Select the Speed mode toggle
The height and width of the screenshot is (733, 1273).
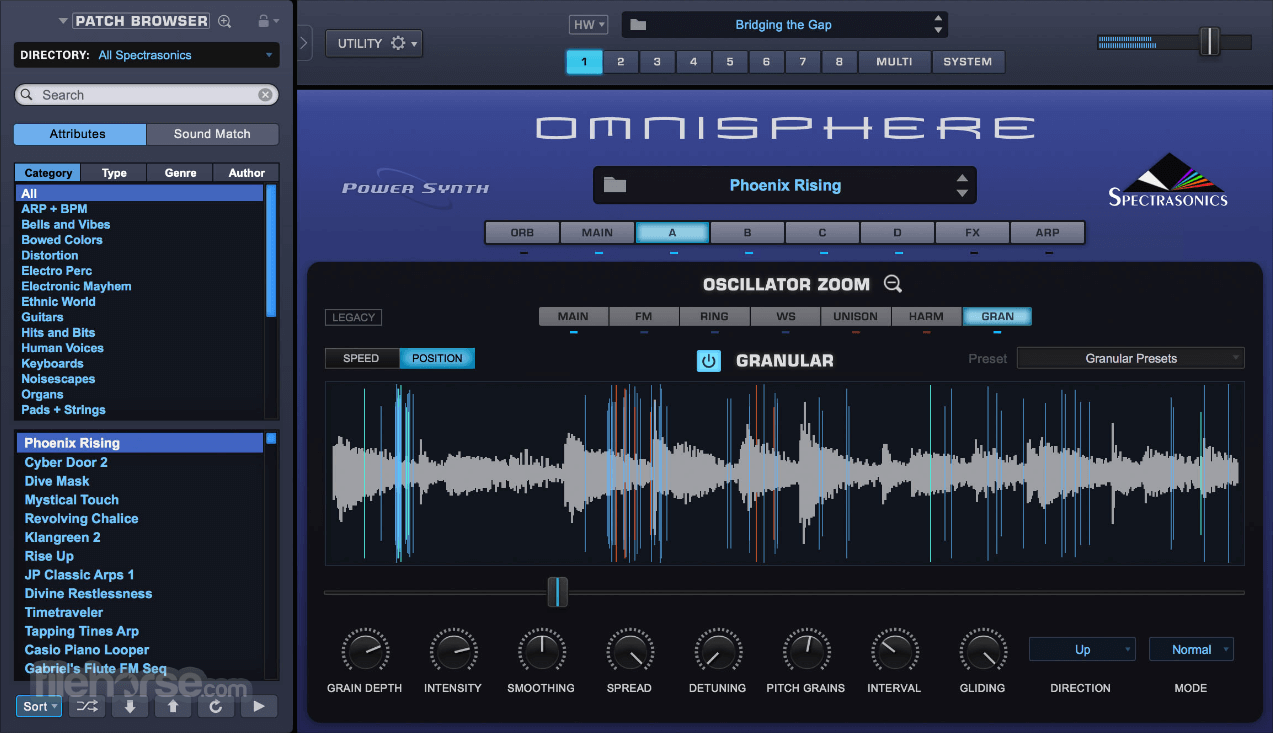click(x=361, y=358)
